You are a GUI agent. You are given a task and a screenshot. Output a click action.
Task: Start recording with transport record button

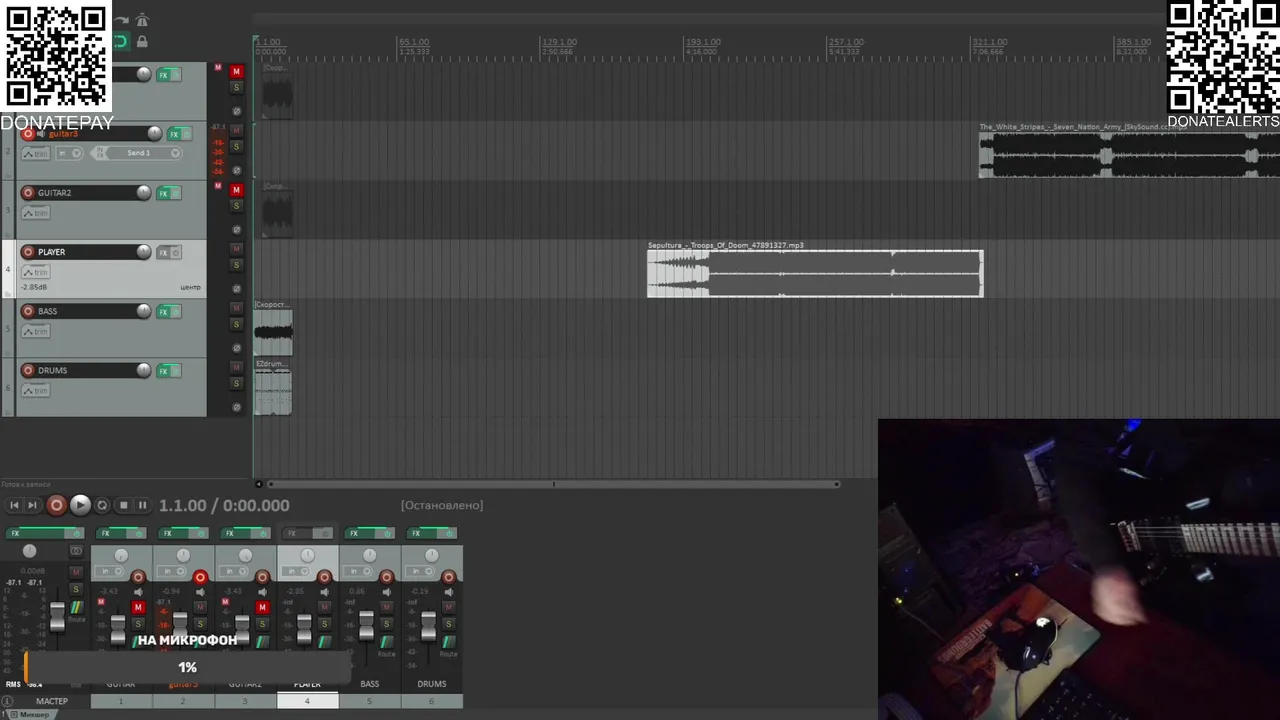click(57, 506)
